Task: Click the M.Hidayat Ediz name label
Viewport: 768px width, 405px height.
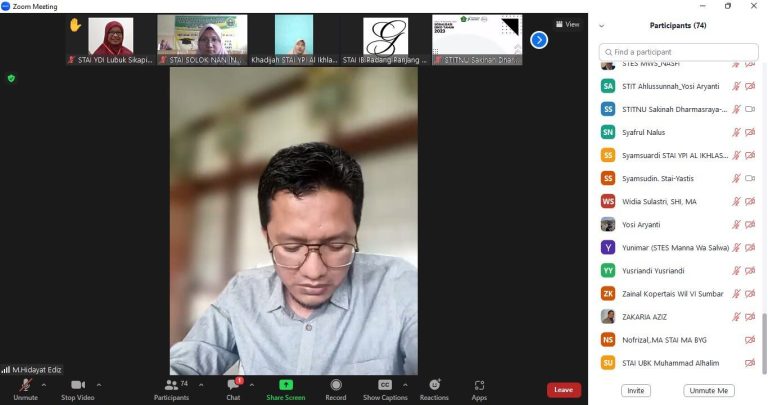Action: pyautogui.click(x=37, y=370)
